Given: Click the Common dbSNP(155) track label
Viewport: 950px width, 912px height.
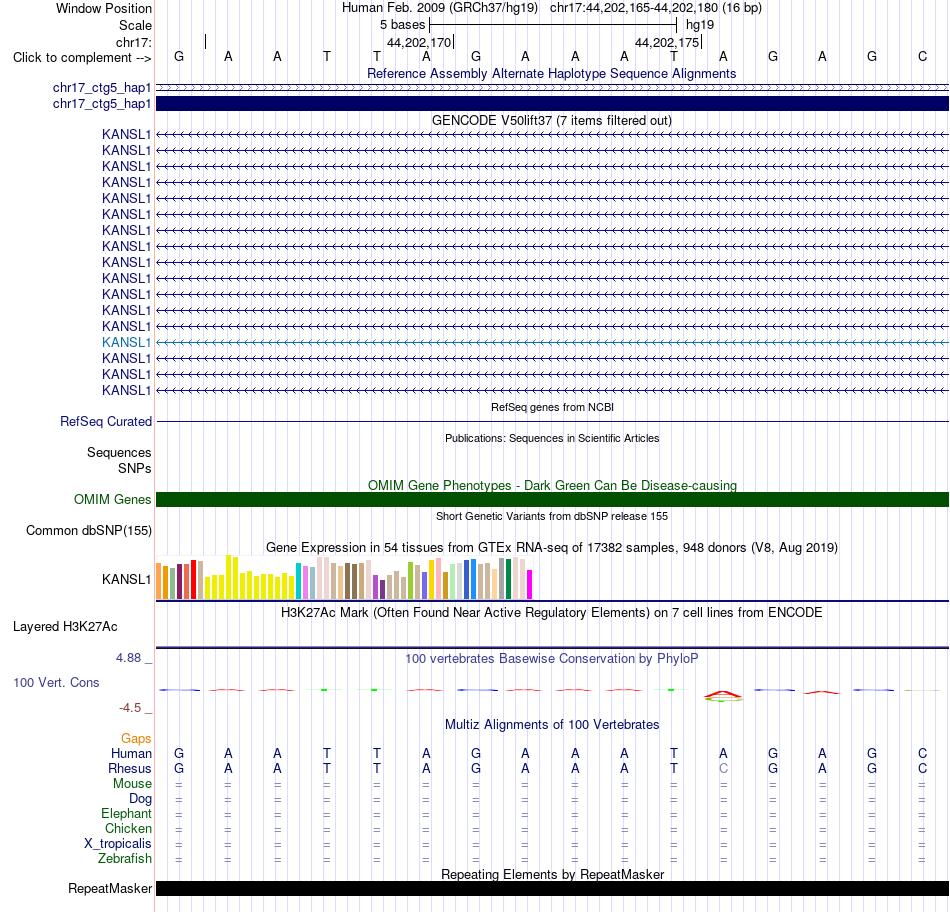Looking at the screenshot, I should click(88, 530).
